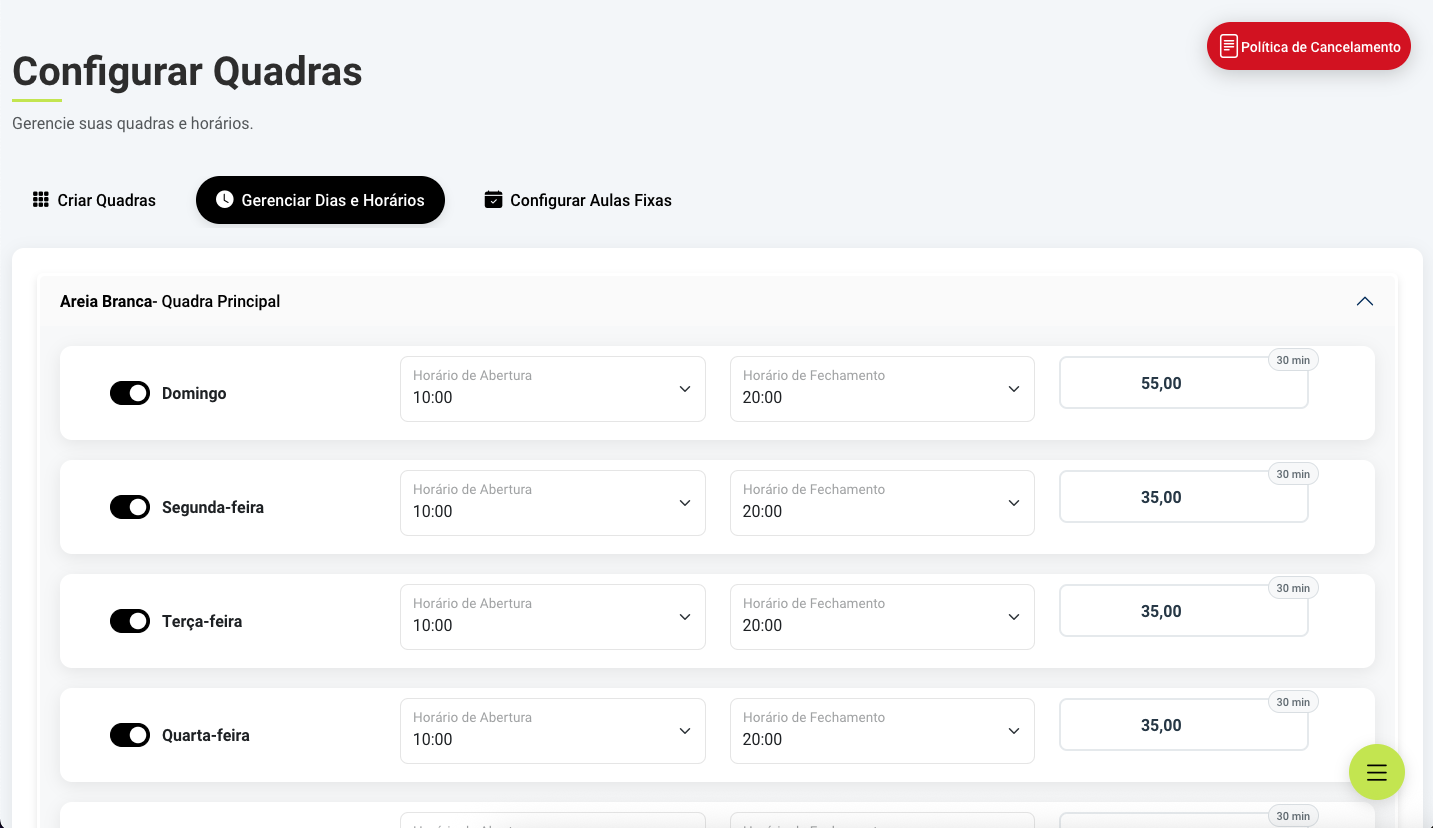Switch to the Criar Quadras tab

tap(94, 200)
